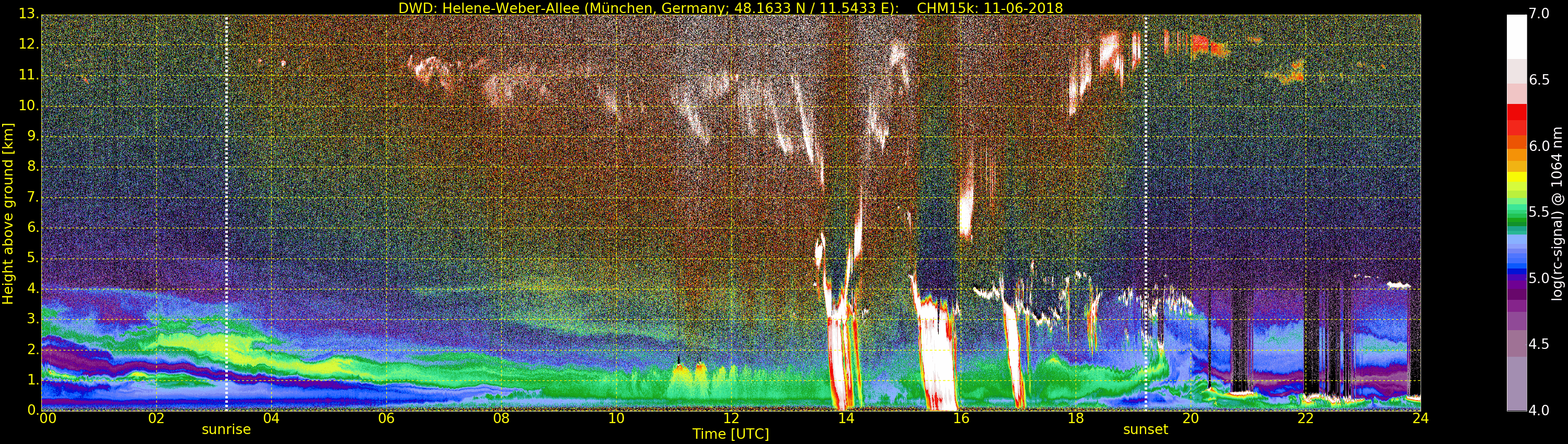This screenshot has width=1568, height=444.
Task: Click the y-axis tick label '10.'
Action: point(29,105)
